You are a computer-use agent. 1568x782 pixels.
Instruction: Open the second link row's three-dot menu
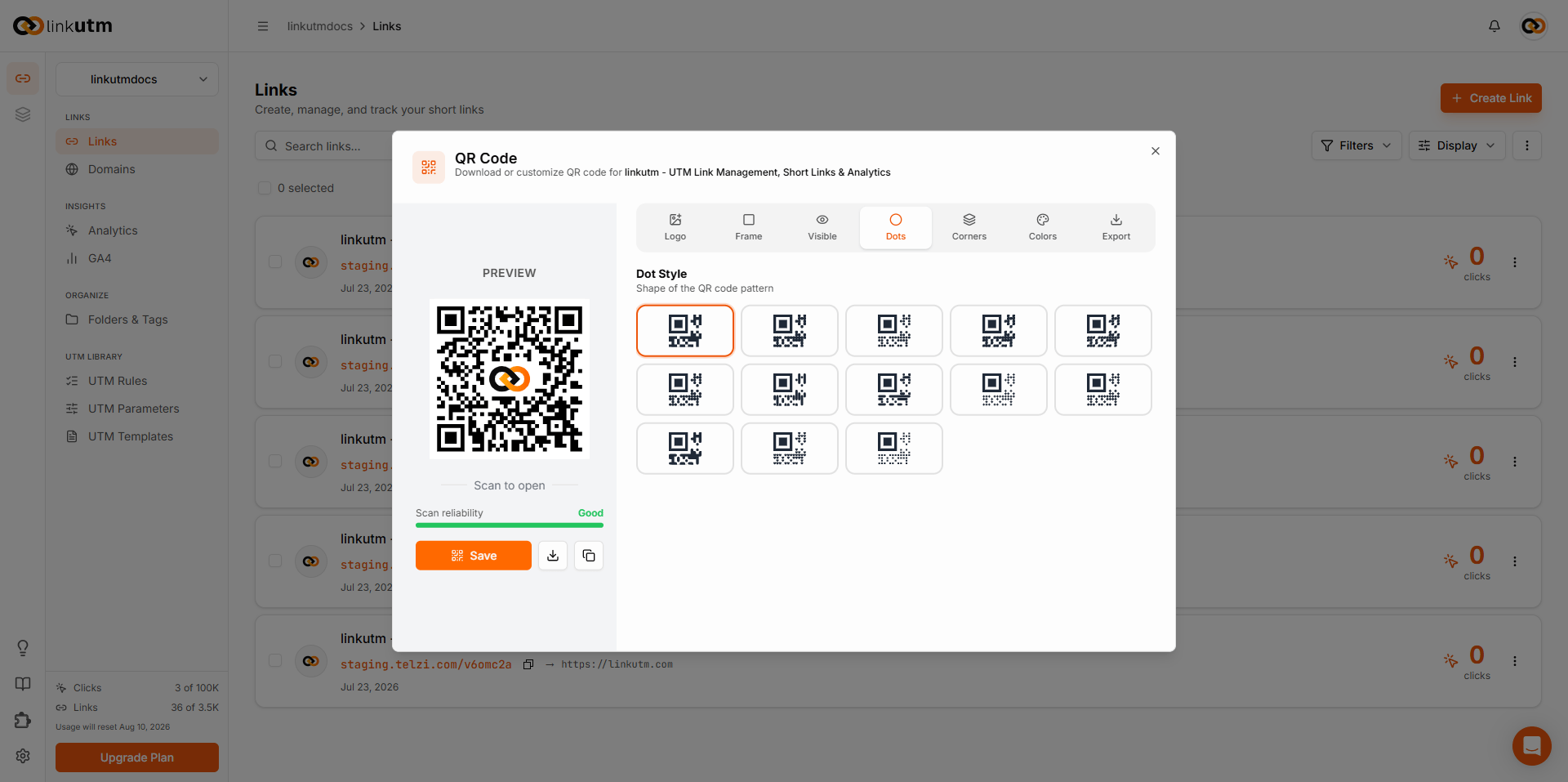(1514, 362)
